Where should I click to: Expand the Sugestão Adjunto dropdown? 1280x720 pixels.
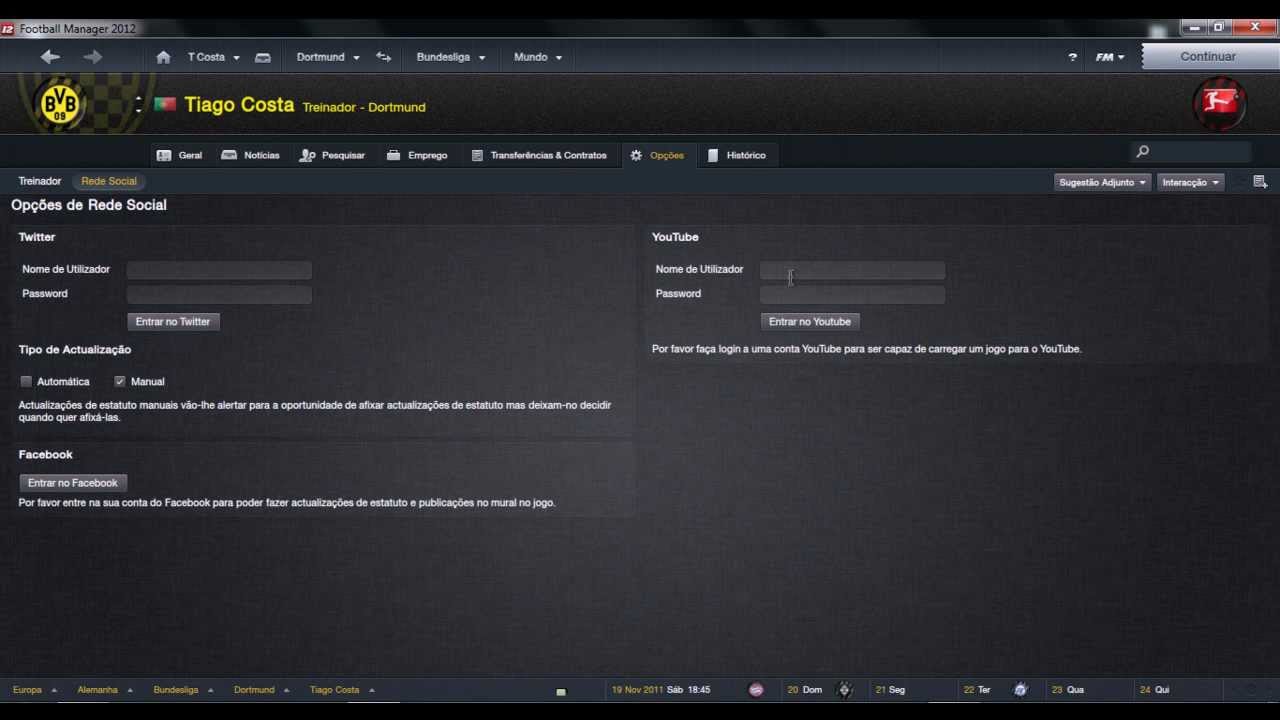click(x=1102, y=182)
